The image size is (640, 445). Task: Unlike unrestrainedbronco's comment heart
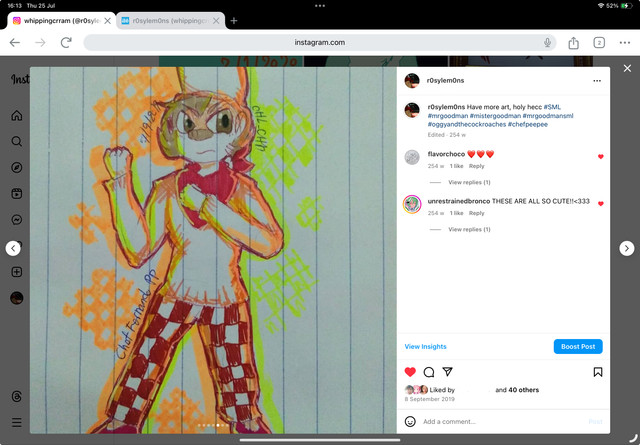pos(600,204)
